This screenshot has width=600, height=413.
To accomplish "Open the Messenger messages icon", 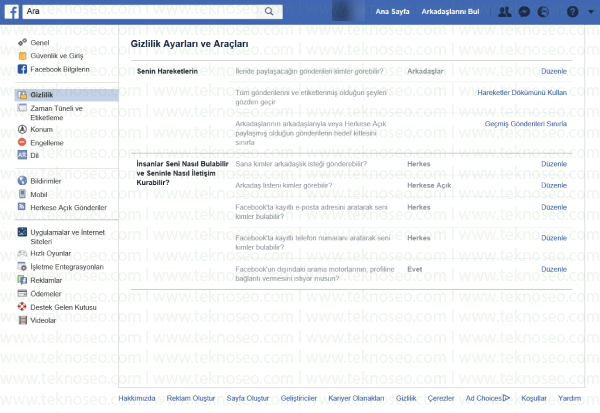I will tap(524, 12).
